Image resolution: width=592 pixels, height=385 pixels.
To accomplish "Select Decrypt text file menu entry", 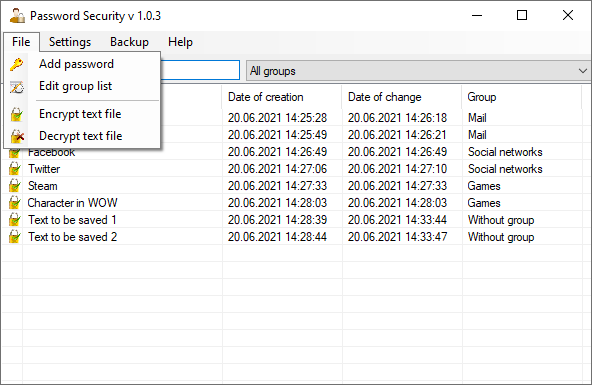I will [x=82, y=136].
